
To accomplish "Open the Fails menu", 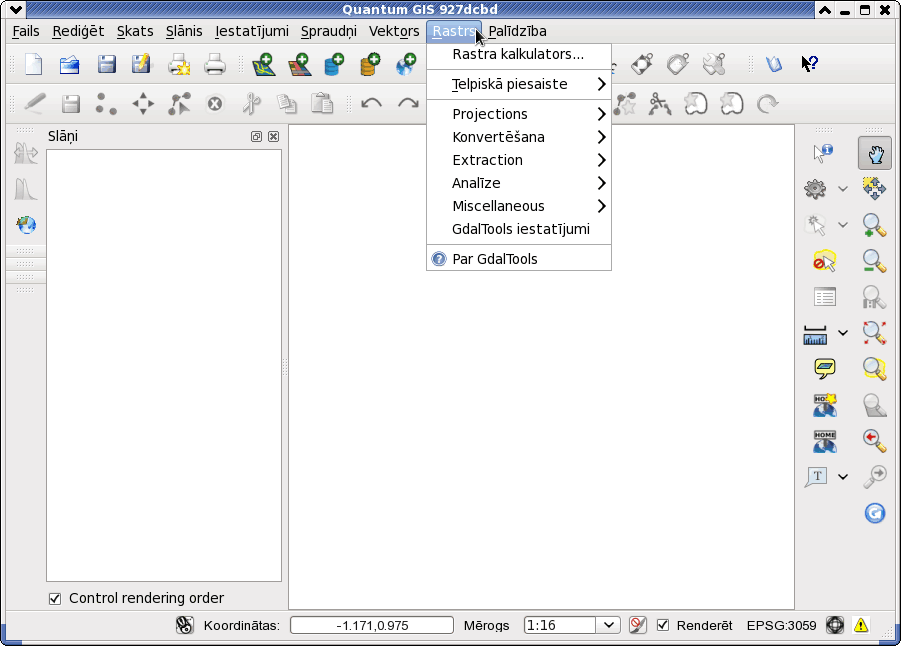I will coord(26,31).
